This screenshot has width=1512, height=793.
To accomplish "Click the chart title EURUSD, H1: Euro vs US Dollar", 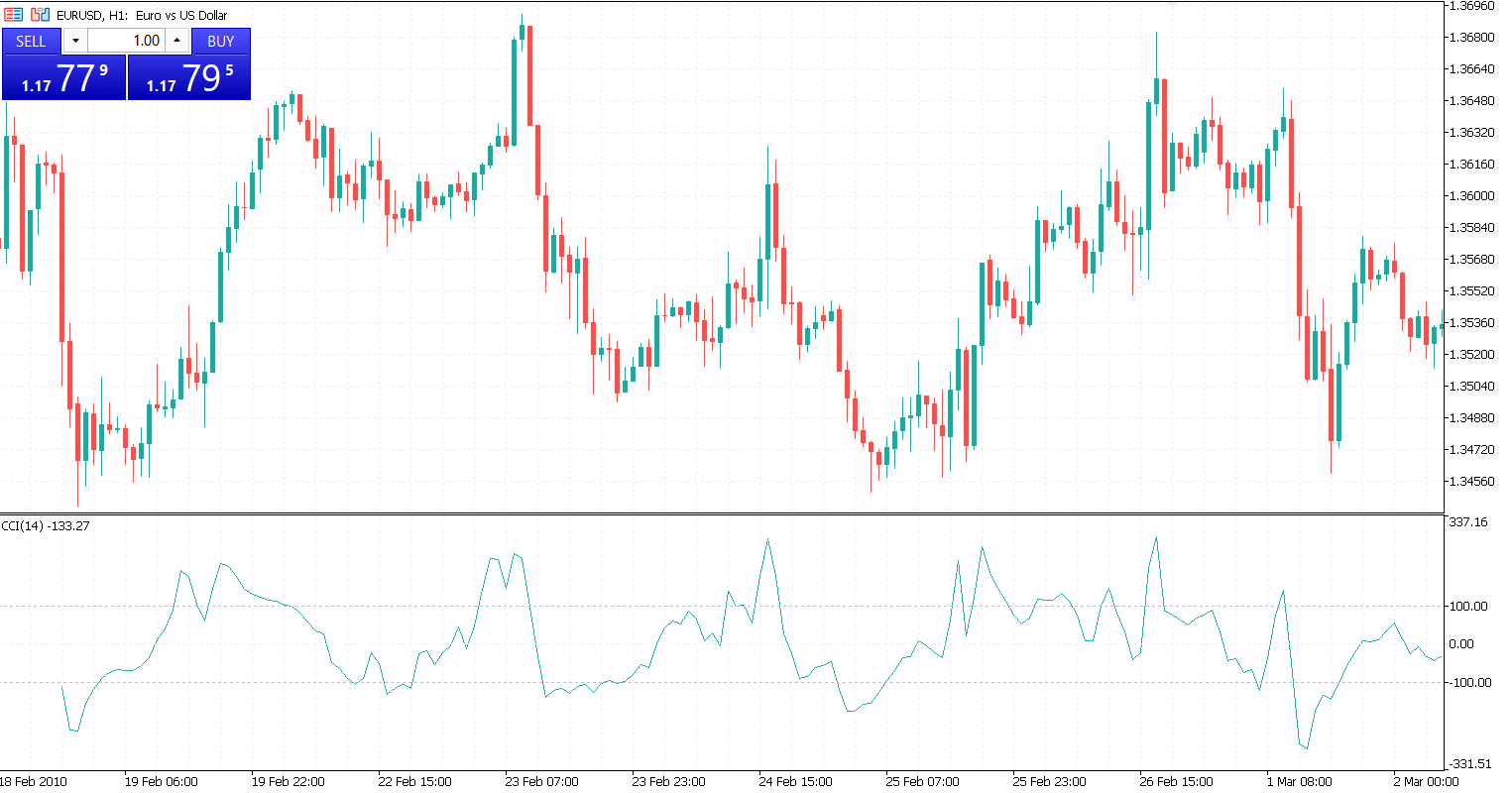I will click(142, 15).
